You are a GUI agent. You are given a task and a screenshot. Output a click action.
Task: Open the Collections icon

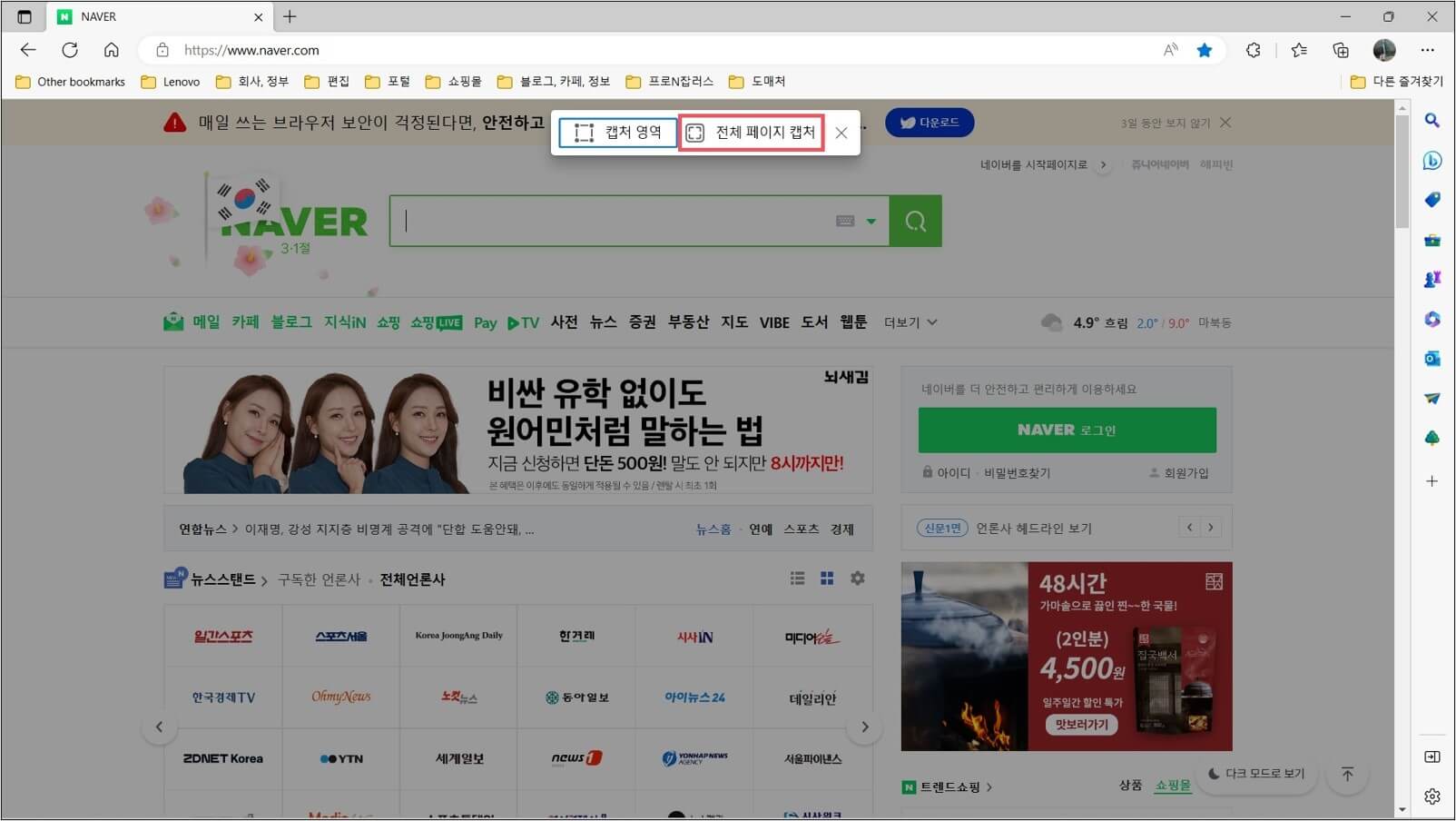pyautogui.click(x=1341, y=50)
